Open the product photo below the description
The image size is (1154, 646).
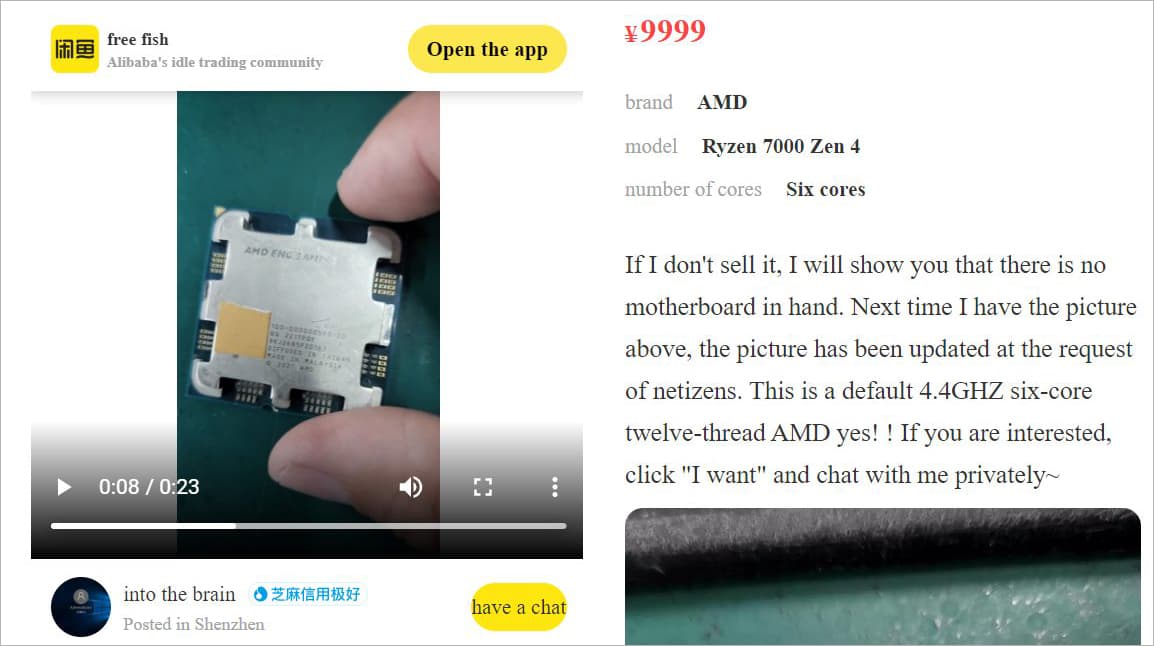pos(882,577)
